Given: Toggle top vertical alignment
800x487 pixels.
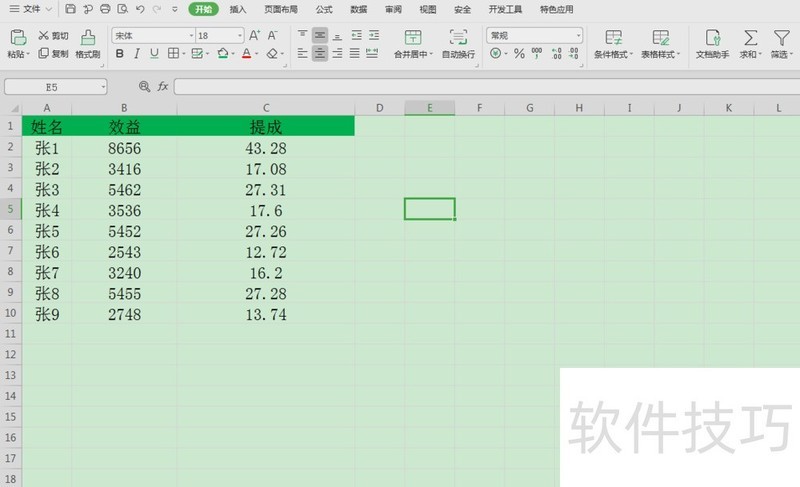Looking at the screenshot, I should [x=303, y=35].
